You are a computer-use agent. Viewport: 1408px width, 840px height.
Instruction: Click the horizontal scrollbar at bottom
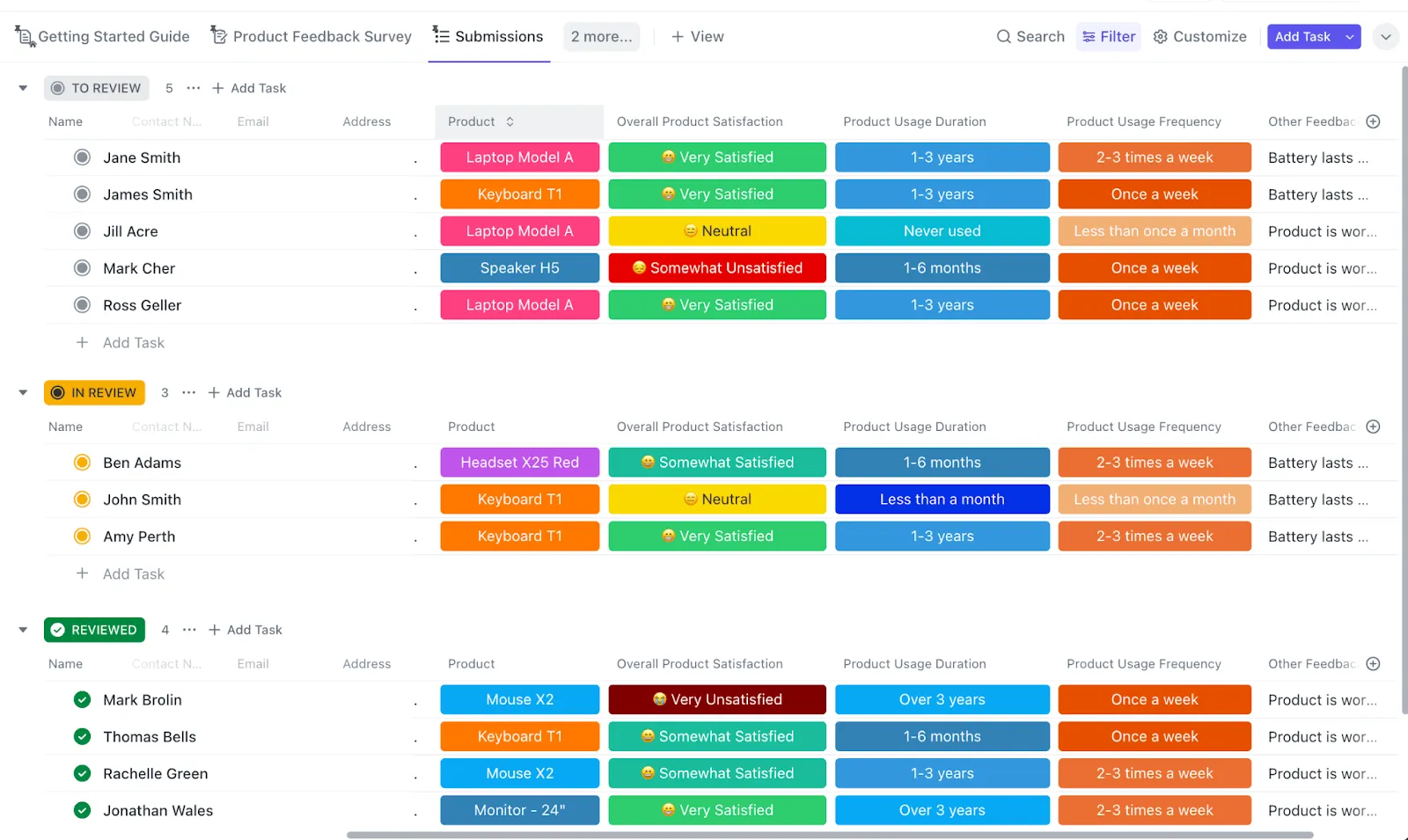(x=830, y=835)
